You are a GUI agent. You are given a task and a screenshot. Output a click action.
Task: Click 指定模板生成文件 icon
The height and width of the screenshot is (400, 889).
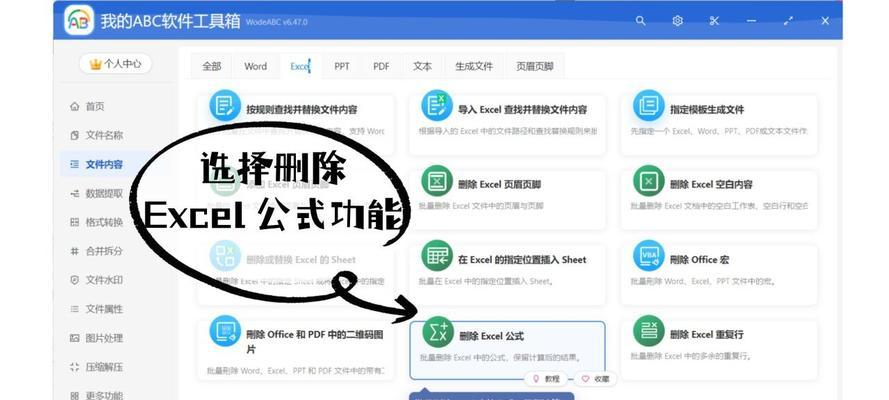coord(649,105)
